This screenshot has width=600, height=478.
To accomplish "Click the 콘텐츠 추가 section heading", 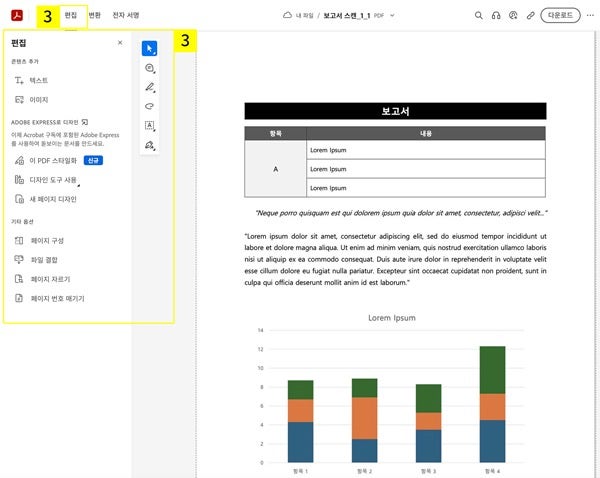I will pyautogui.click(x=25, y=61).
